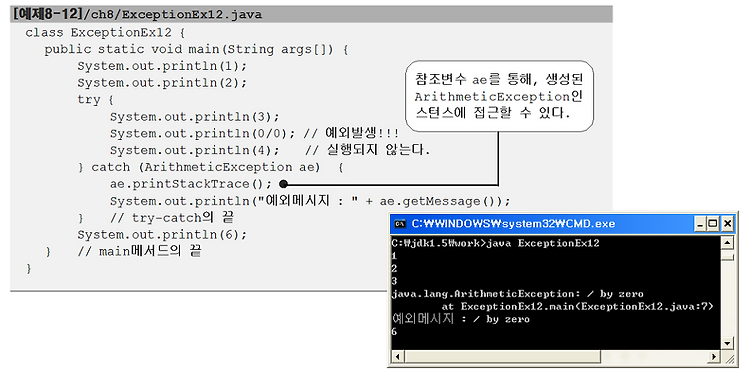Click the CMD window system icon
Image resolution: width=750 pixels, height=373 pixels.
pos(400,224)
